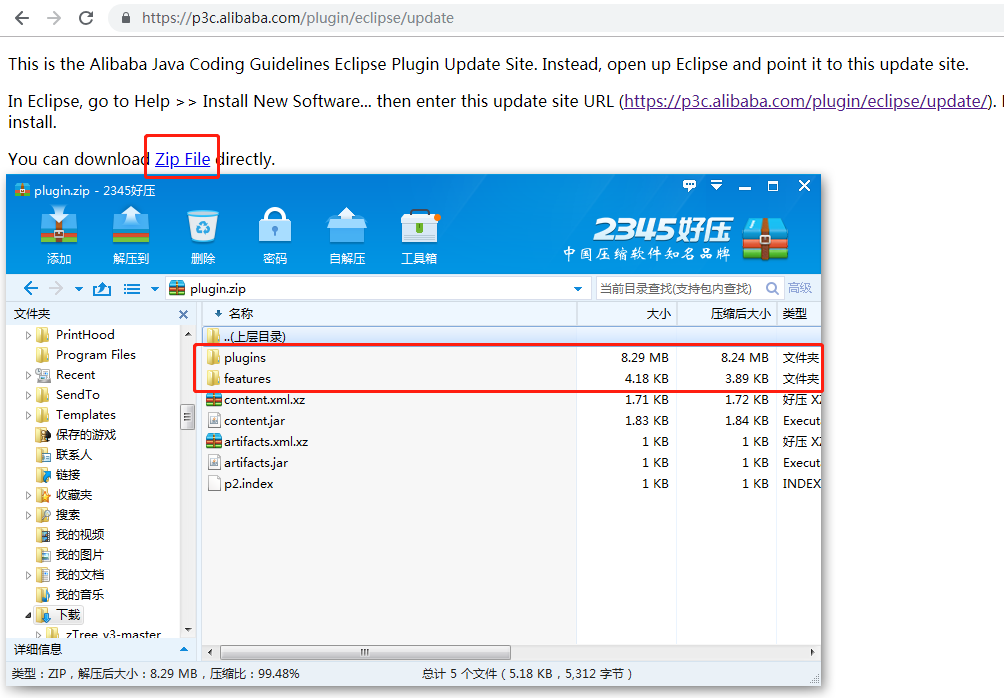Open the plugin.zip address path dropdown
This screenshot has width=1004, height=698.
pos(578,288)
